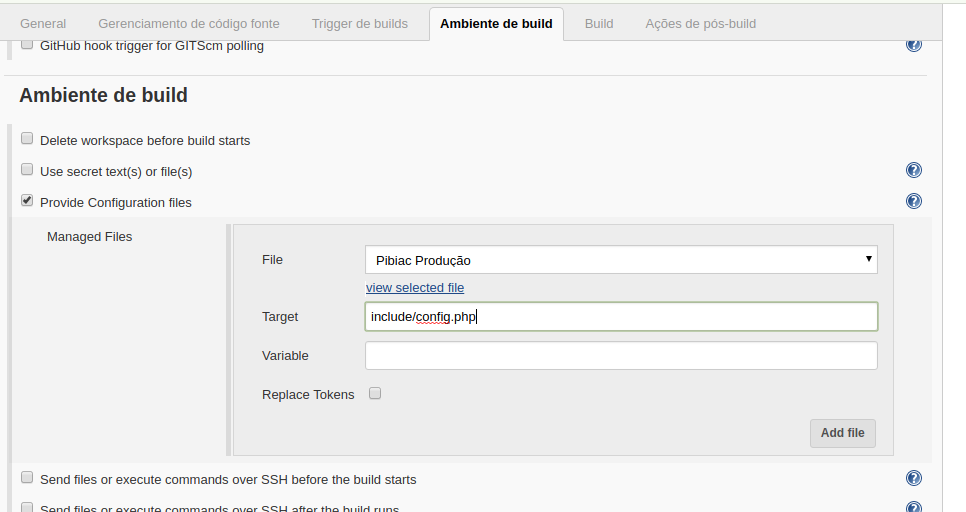Check Send files over SSH before build starts
966x512 pixels.
[x=27, y=477]
